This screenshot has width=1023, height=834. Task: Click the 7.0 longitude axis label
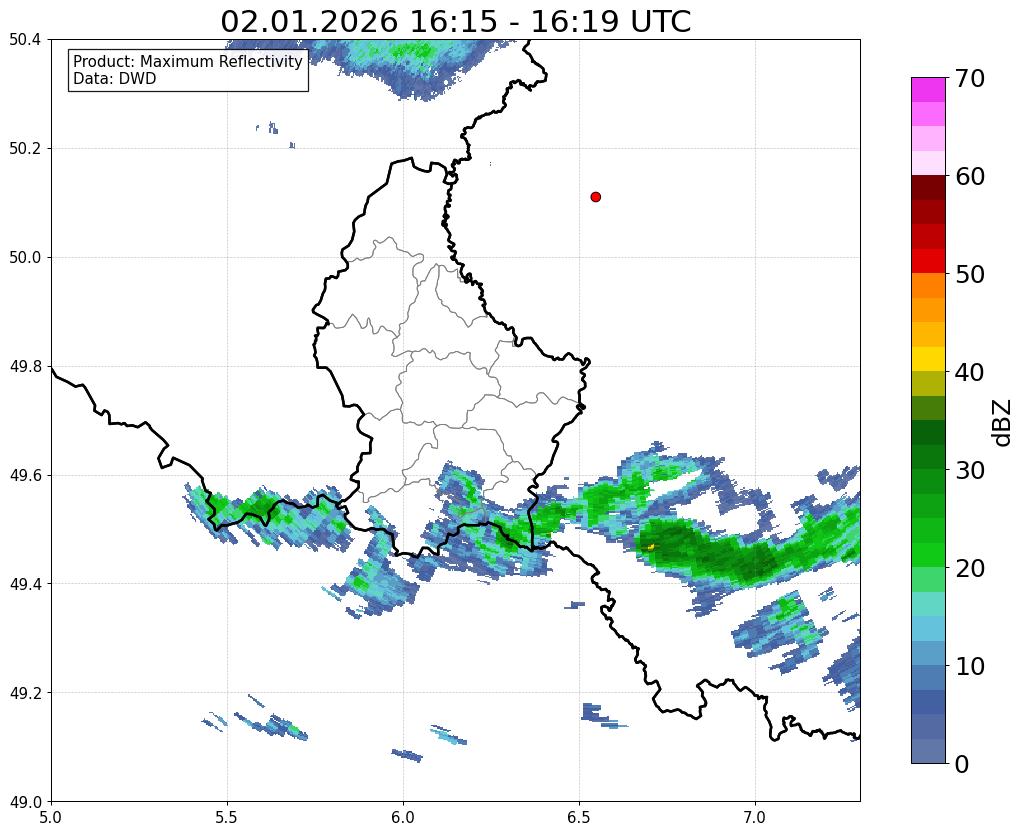click(x=755, y=817)
